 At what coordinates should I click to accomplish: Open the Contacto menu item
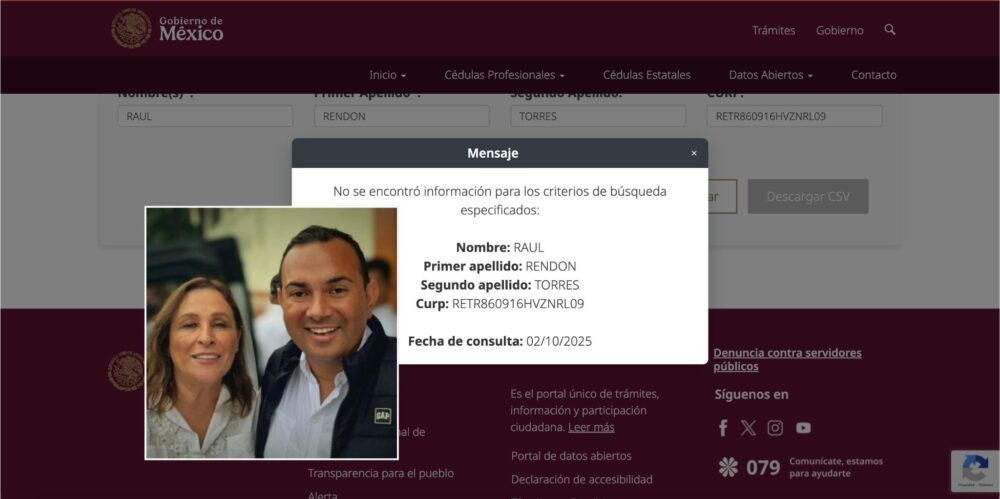pyautogui.click(x=873, y=75)
